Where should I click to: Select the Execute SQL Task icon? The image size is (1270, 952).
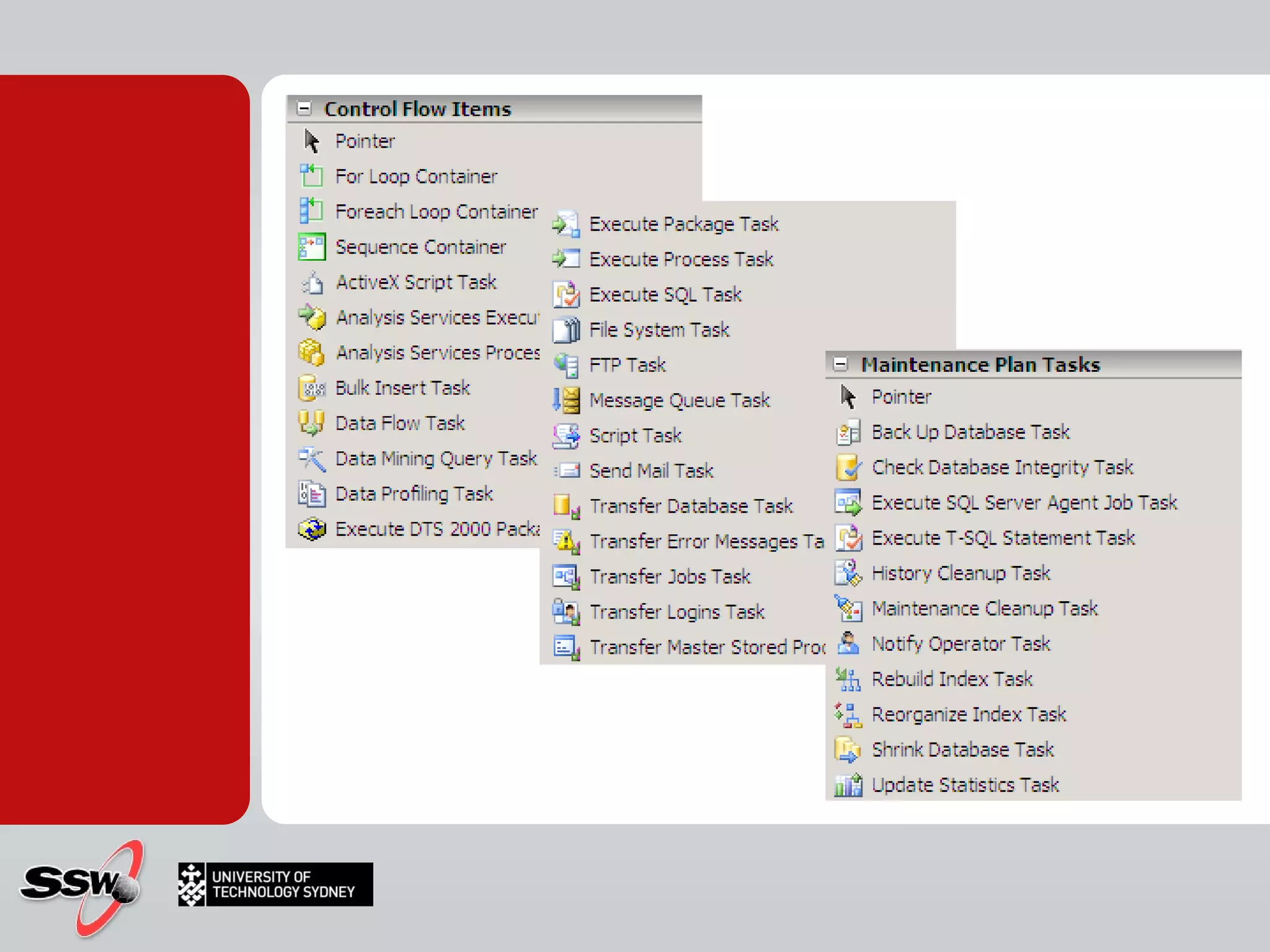pyautogui.click(x=566, y=294)
